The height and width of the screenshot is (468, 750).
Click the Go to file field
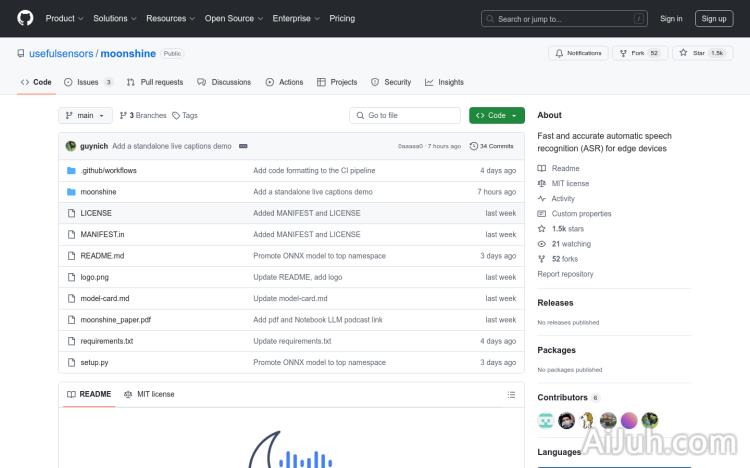(405, 115)
